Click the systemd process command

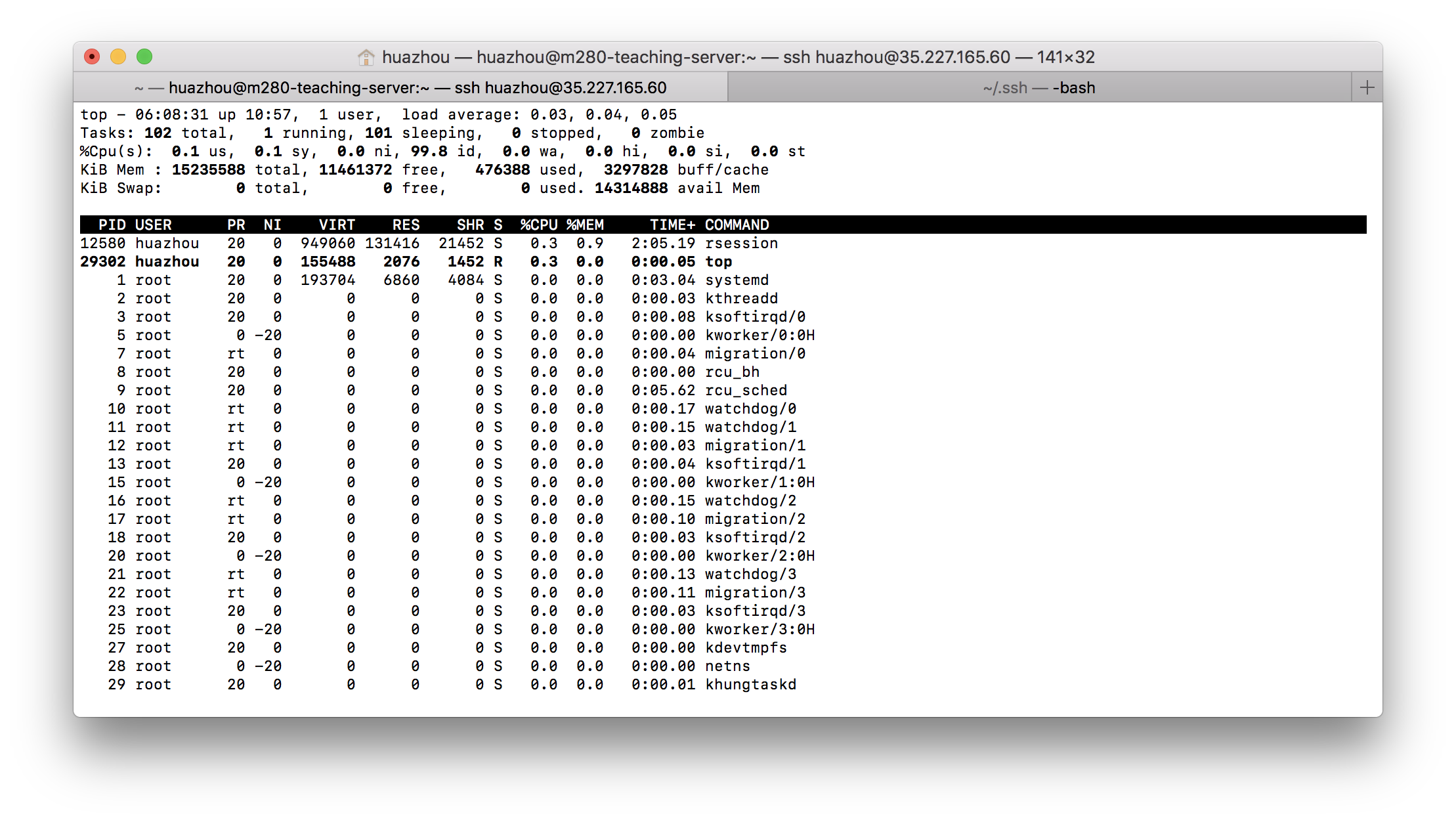737,280
